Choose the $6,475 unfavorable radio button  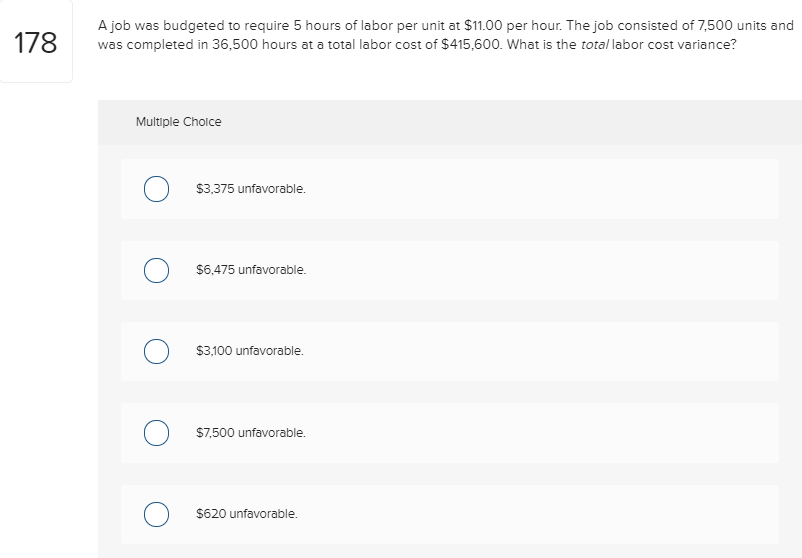[155, 270]
